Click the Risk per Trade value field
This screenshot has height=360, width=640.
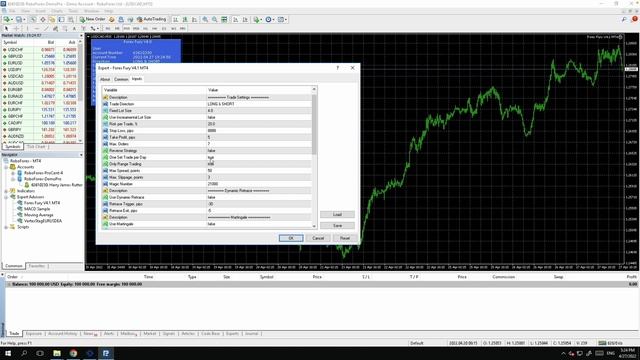259,124
